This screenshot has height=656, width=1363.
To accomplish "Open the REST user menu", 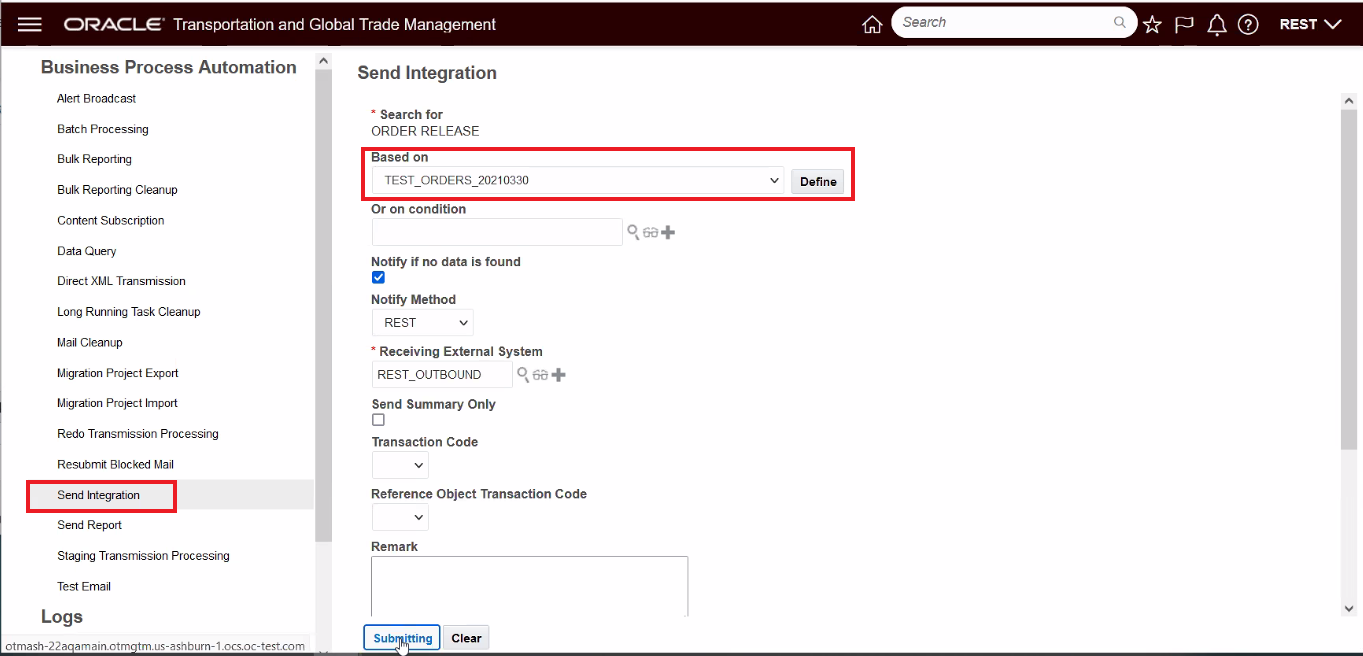I will coord(1310,24).
